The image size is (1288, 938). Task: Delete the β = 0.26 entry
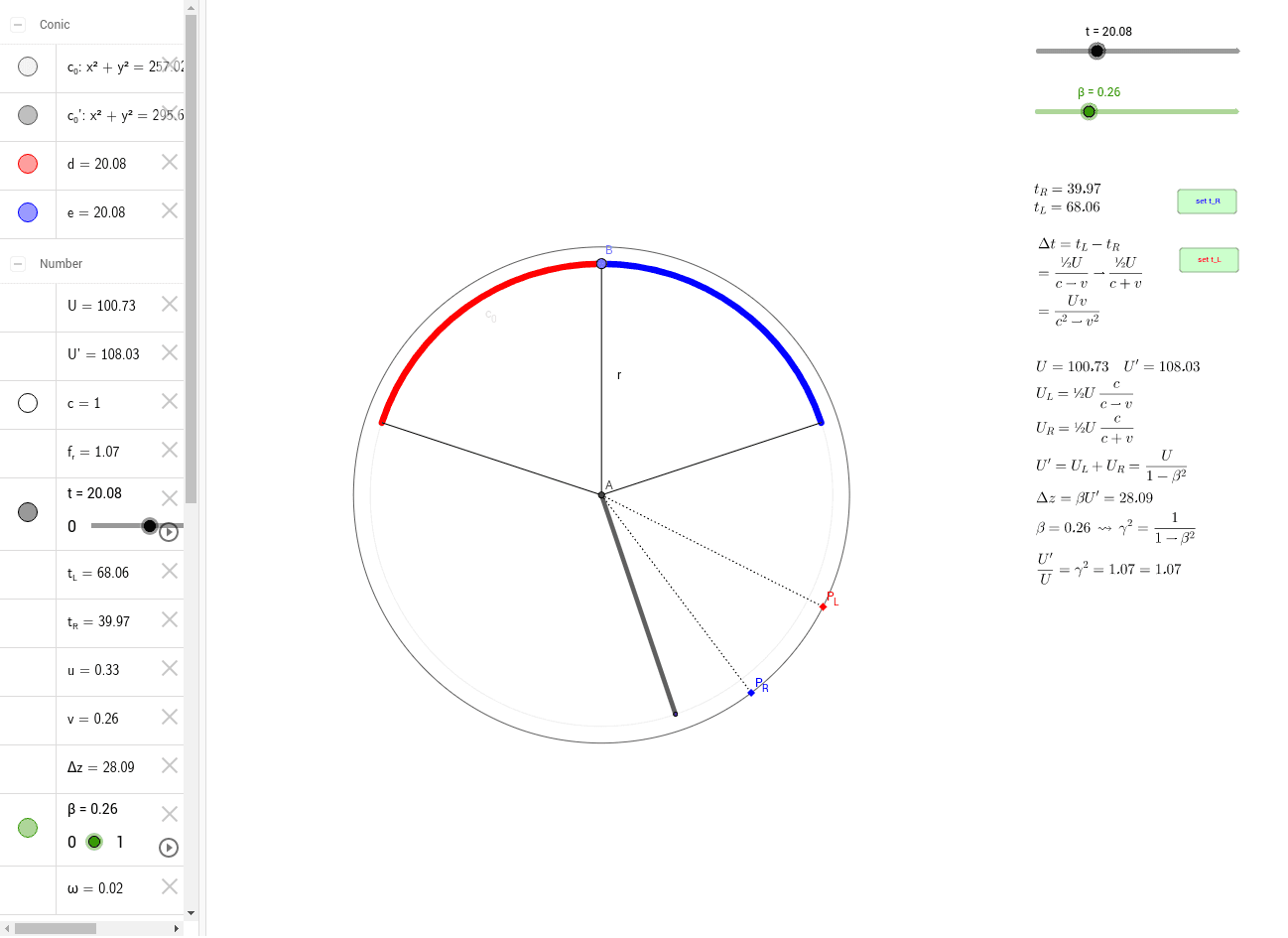pos(170,814)
